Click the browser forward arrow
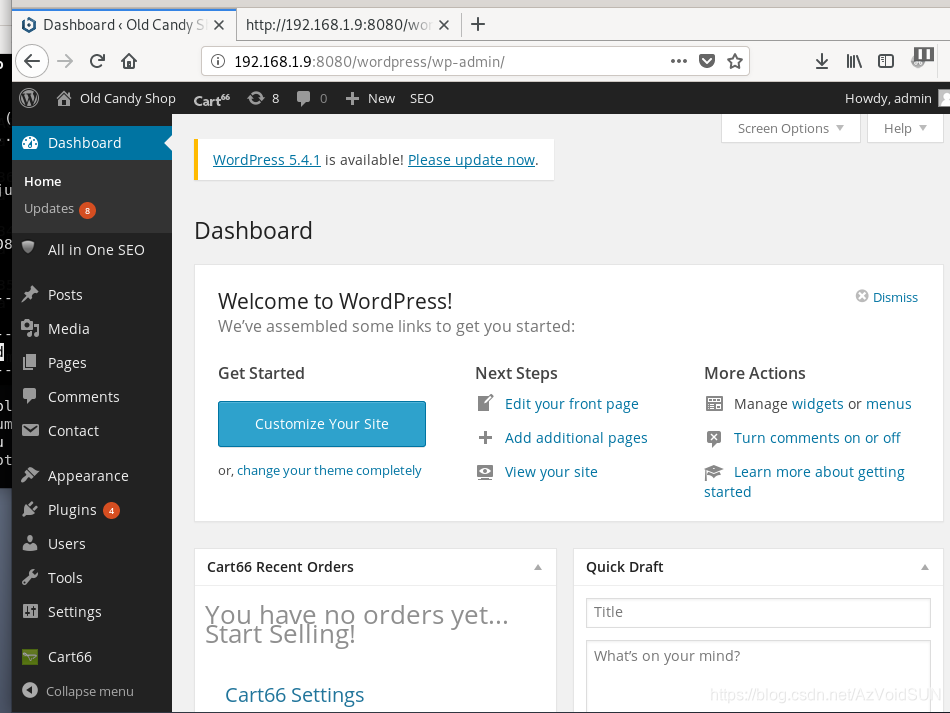This screenshot has width=950, height=713. pos(65,61)
